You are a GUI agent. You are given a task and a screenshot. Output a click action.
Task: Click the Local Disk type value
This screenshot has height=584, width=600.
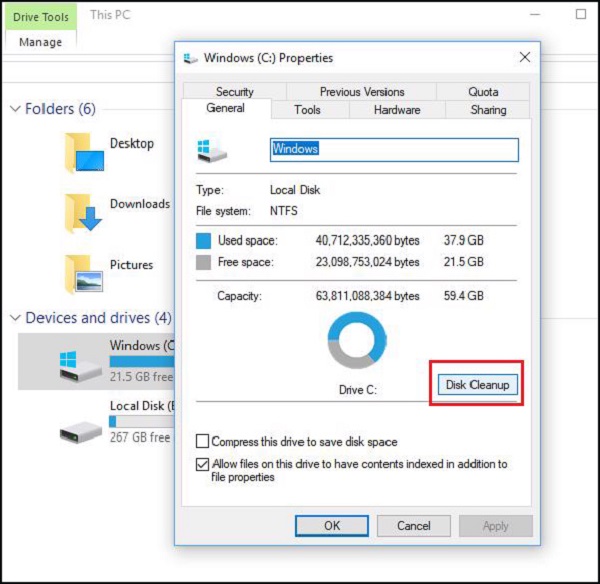(295, 190)
